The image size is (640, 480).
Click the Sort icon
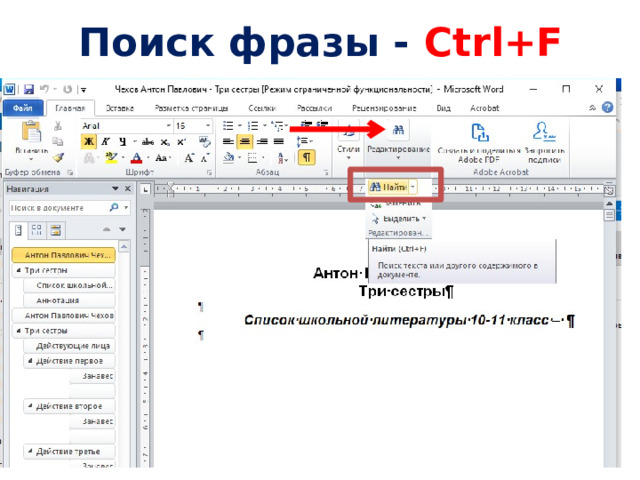click(281, 158)
